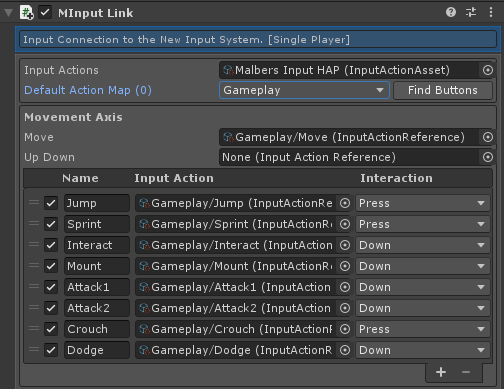Screen dimensions: 504x389
Task: Toggle the Crouch input checkbox
Action: (x=51, y=329)
